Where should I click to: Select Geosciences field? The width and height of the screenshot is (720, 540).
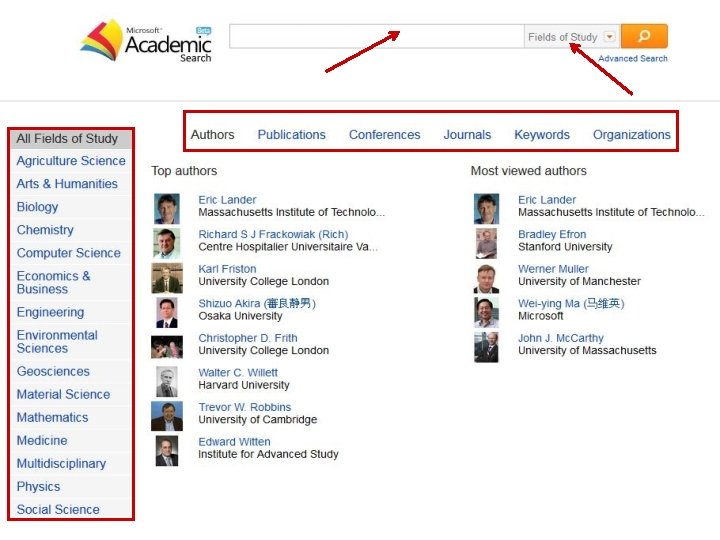pos(53,371)
